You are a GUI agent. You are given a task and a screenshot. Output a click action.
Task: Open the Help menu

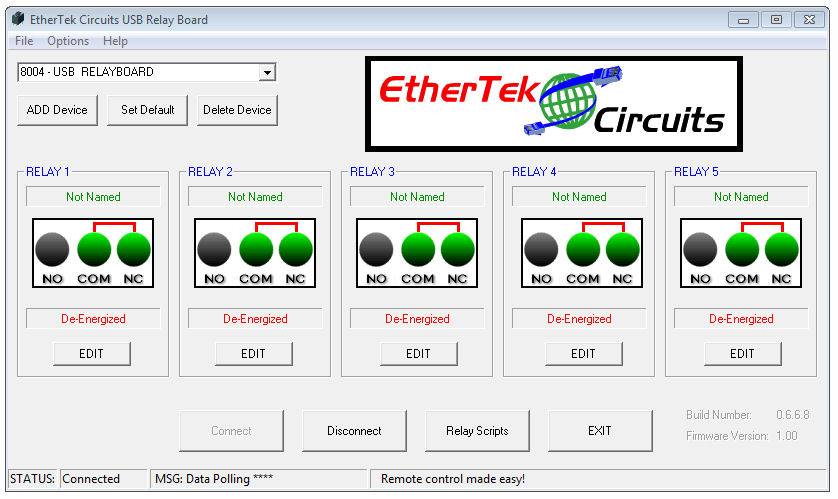click(115, 41)
